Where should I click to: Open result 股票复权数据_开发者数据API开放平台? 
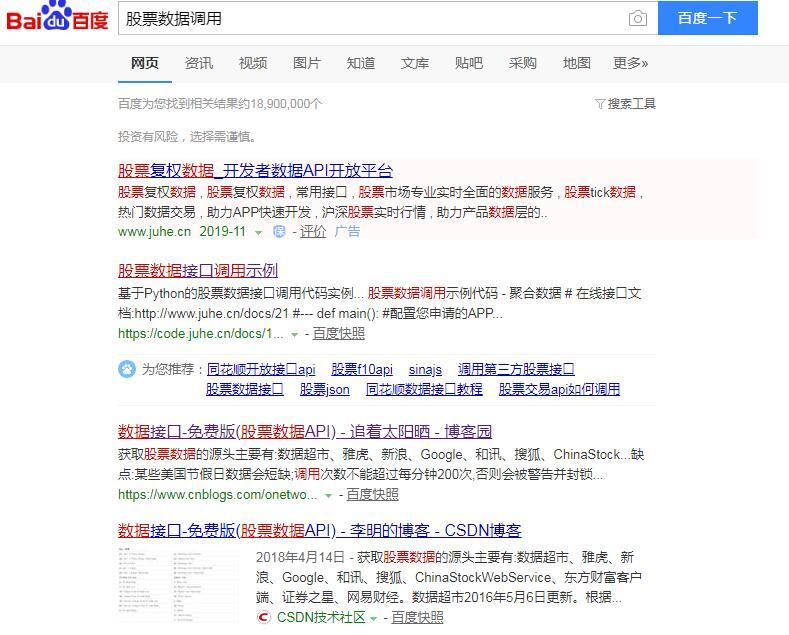click(255, 171)
